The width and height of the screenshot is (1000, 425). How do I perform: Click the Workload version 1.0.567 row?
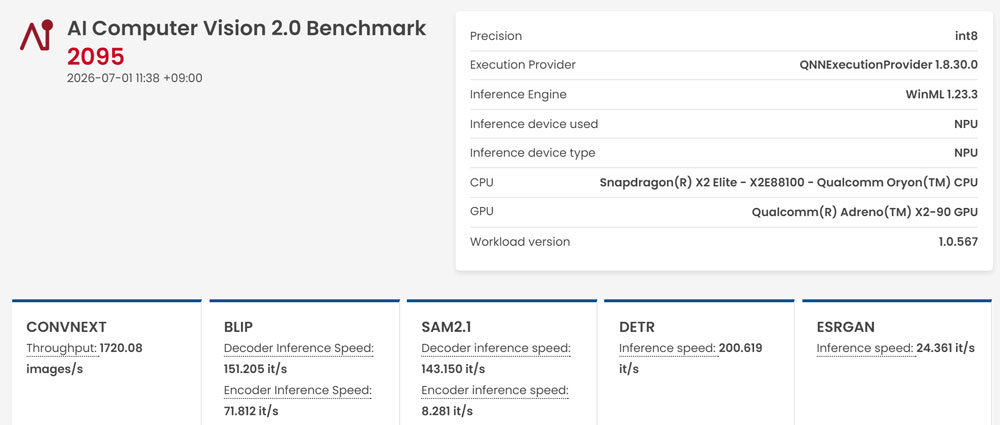(x=724, y=242)
